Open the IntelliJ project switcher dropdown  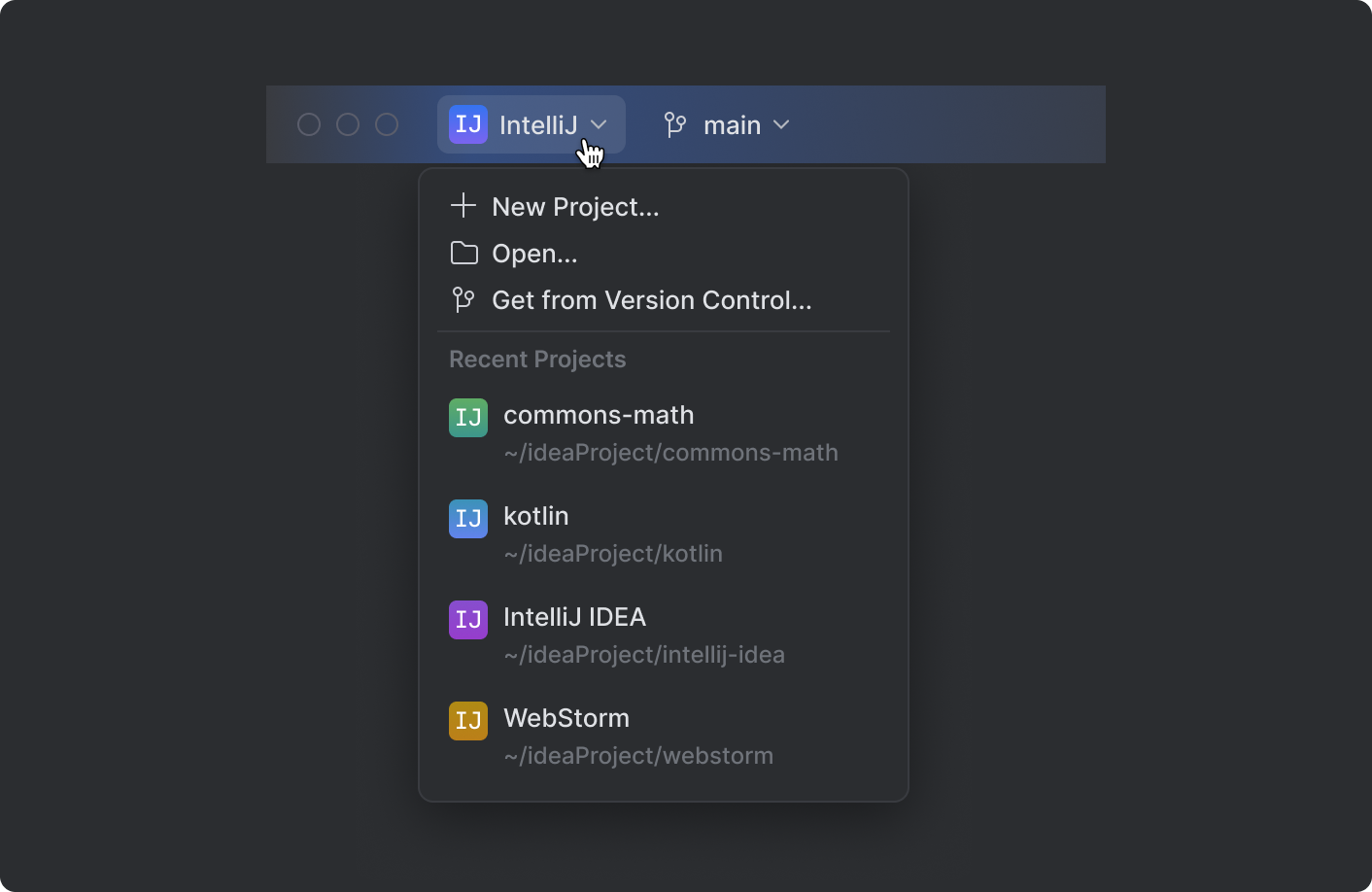click(x=531, y=123)
